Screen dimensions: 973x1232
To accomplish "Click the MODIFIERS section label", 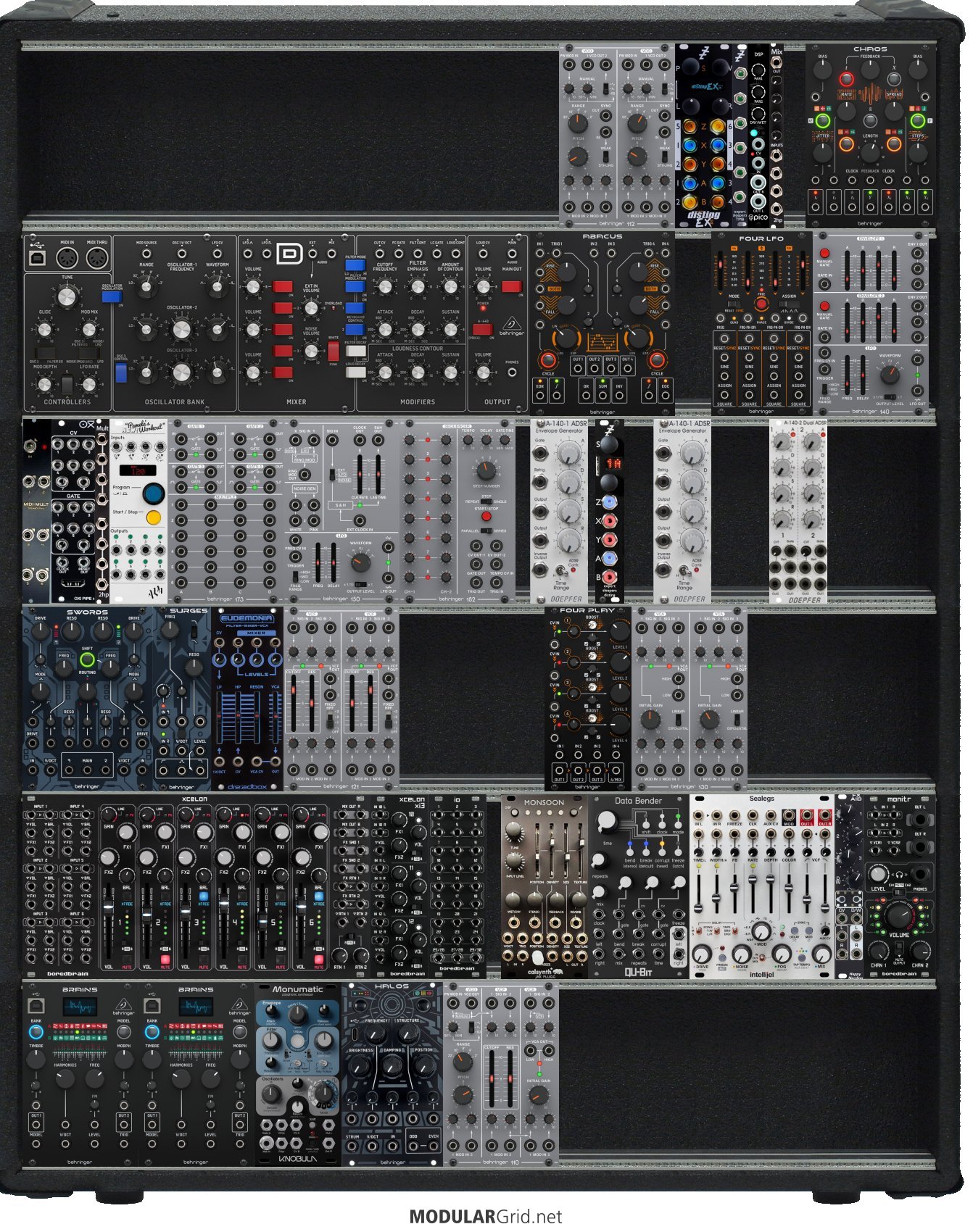I will (x=418, y=401).
